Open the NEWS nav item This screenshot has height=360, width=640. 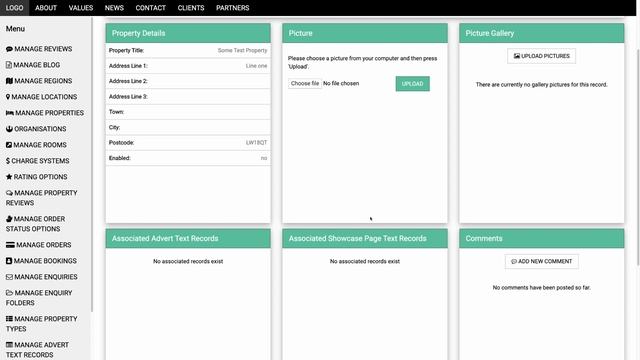114,8
